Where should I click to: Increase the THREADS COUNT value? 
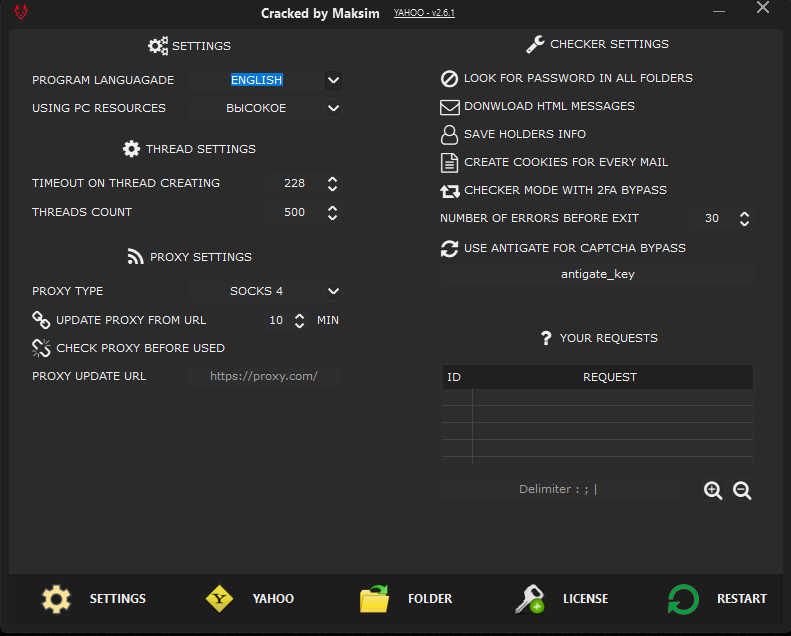pyautogui.click(x=332, y=208)
